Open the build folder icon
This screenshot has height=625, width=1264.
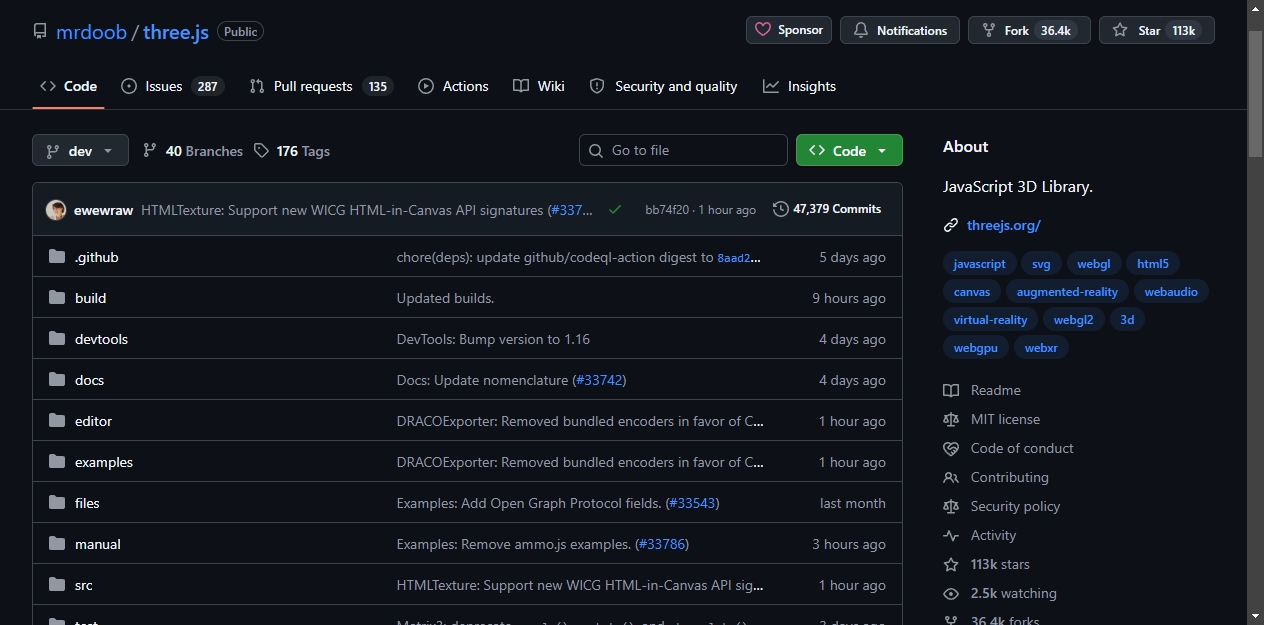57,298
